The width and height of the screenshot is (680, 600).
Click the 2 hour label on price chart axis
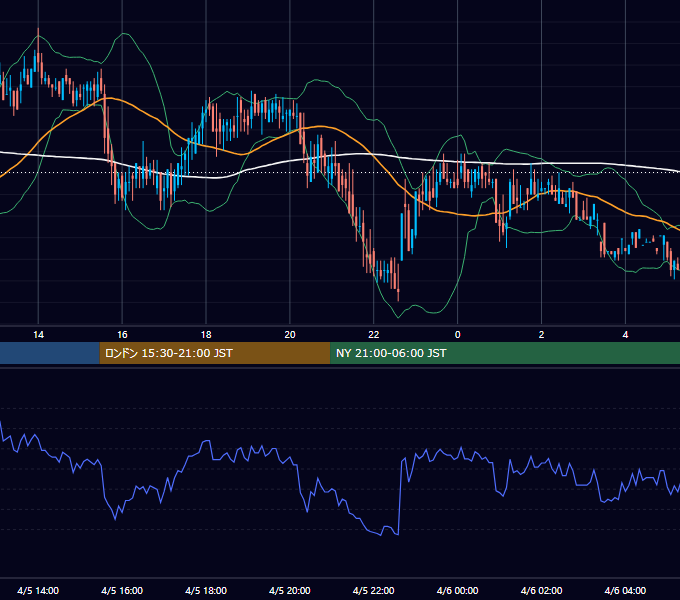541,335
